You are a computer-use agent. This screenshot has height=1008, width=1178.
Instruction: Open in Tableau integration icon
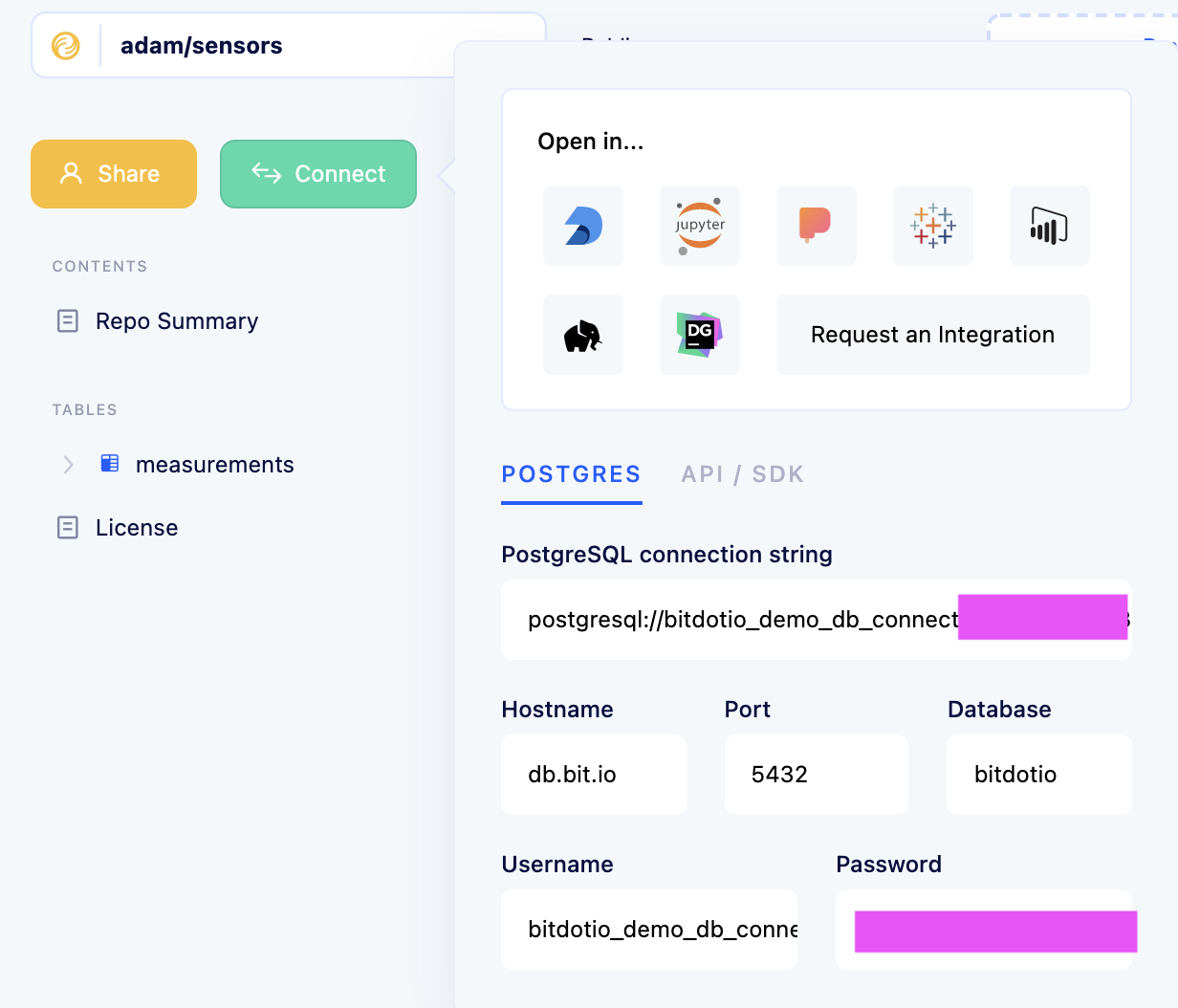tap(933, 226)
